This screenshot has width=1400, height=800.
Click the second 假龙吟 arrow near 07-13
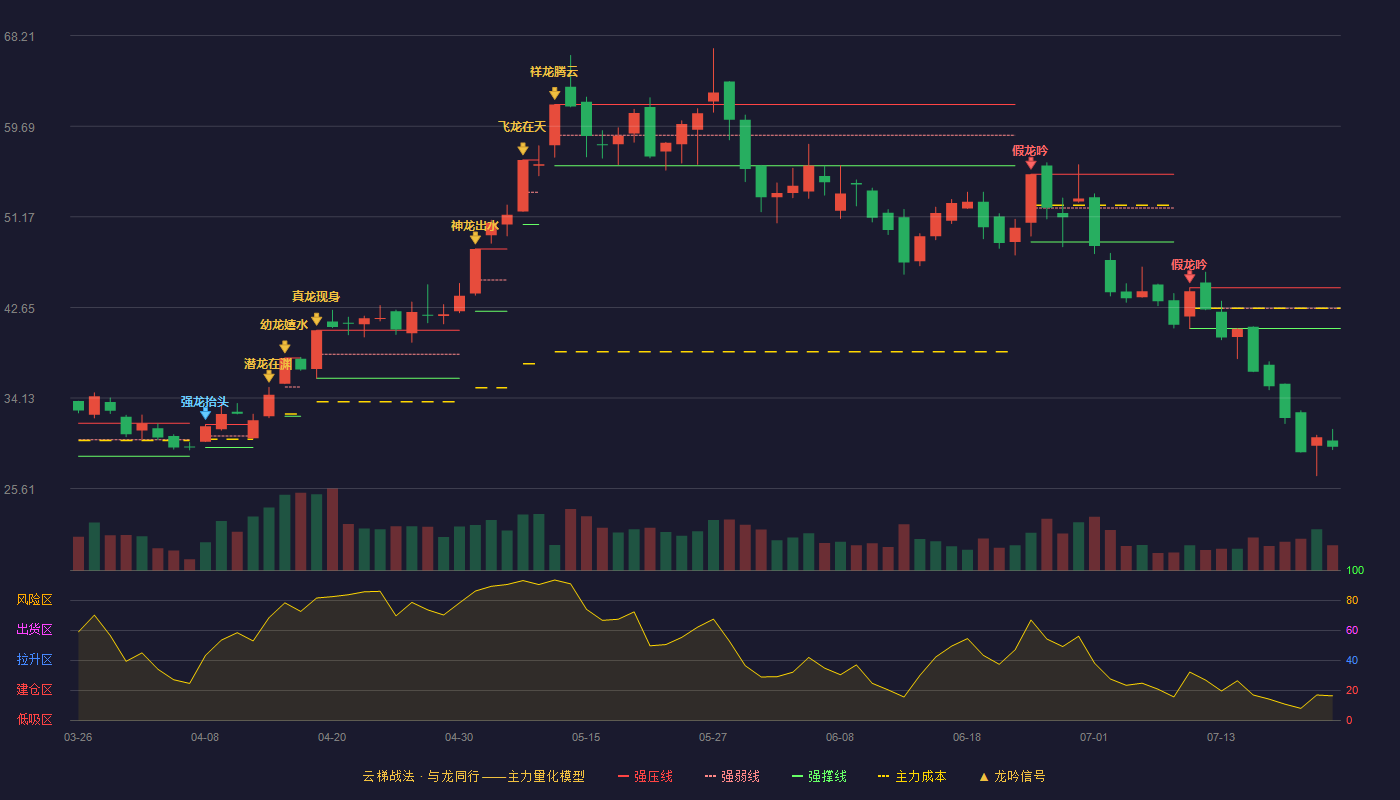click(x=1190, y=276)
